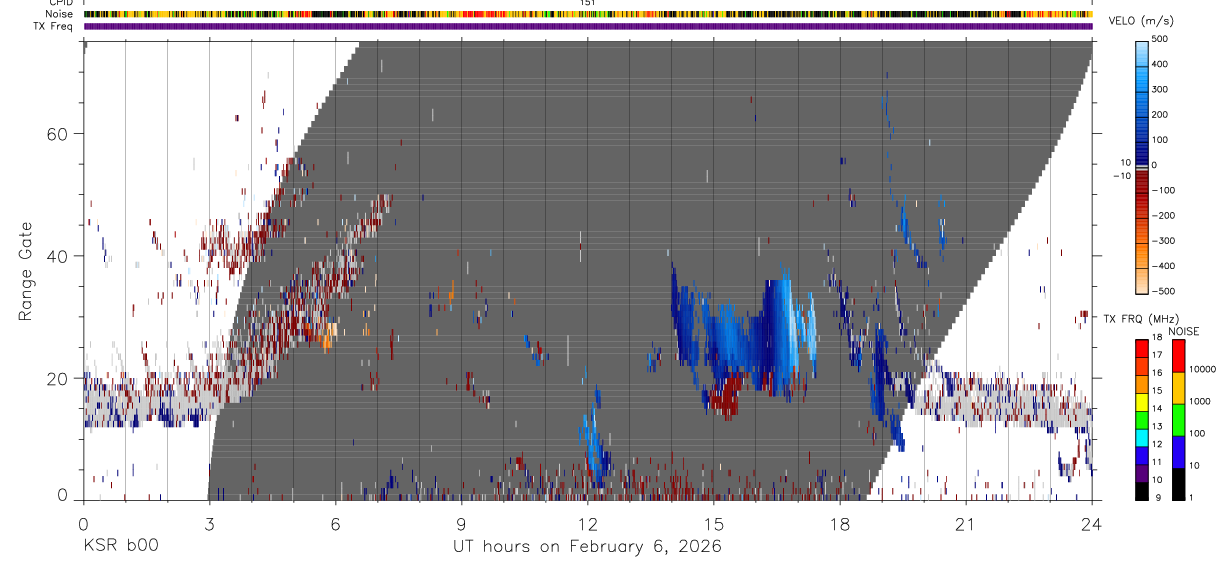Click the 16 tick on TX FRQ legend
This screenshot has width=1228, height=567.
[x=1158, y=373]
